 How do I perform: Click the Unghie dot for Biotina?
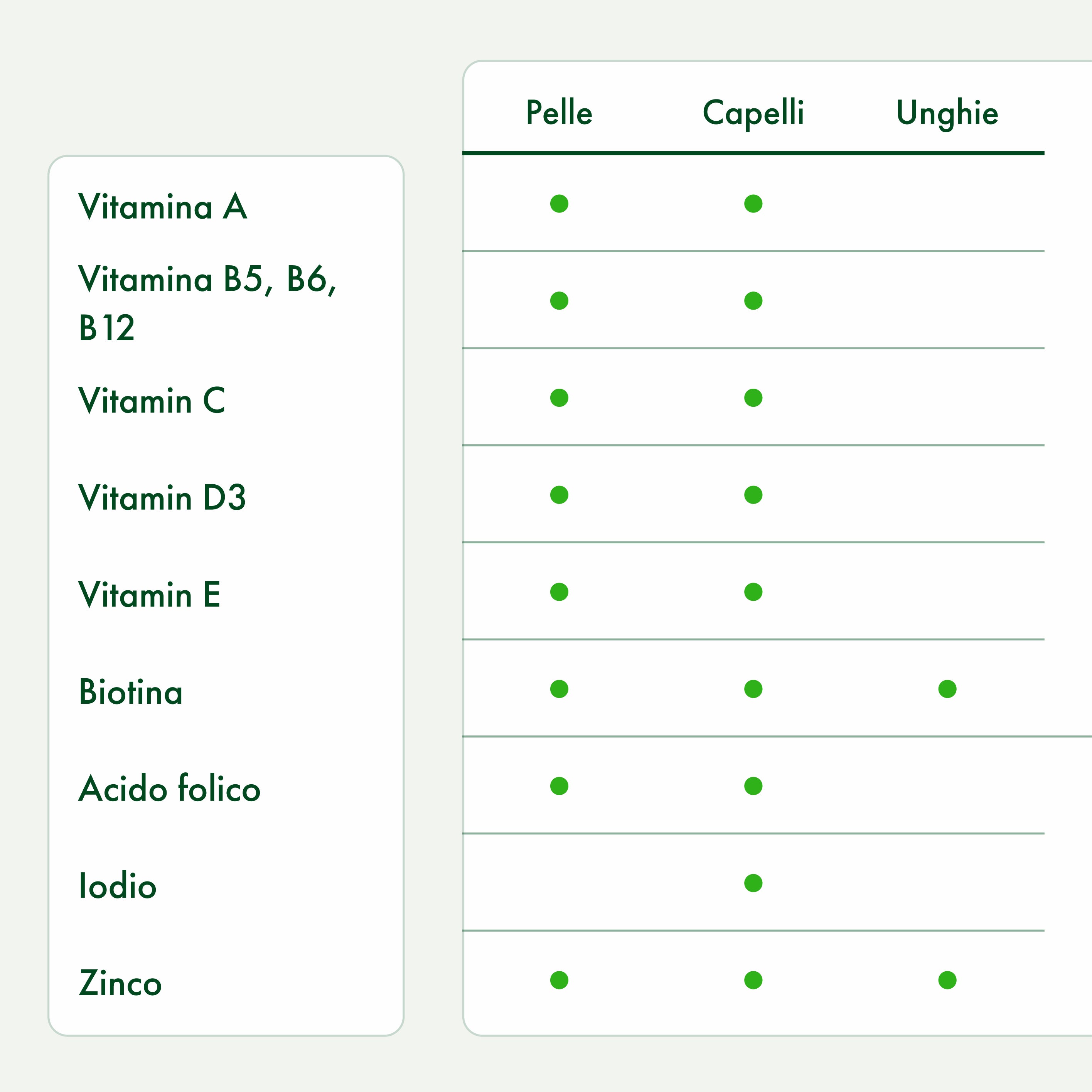947,689
